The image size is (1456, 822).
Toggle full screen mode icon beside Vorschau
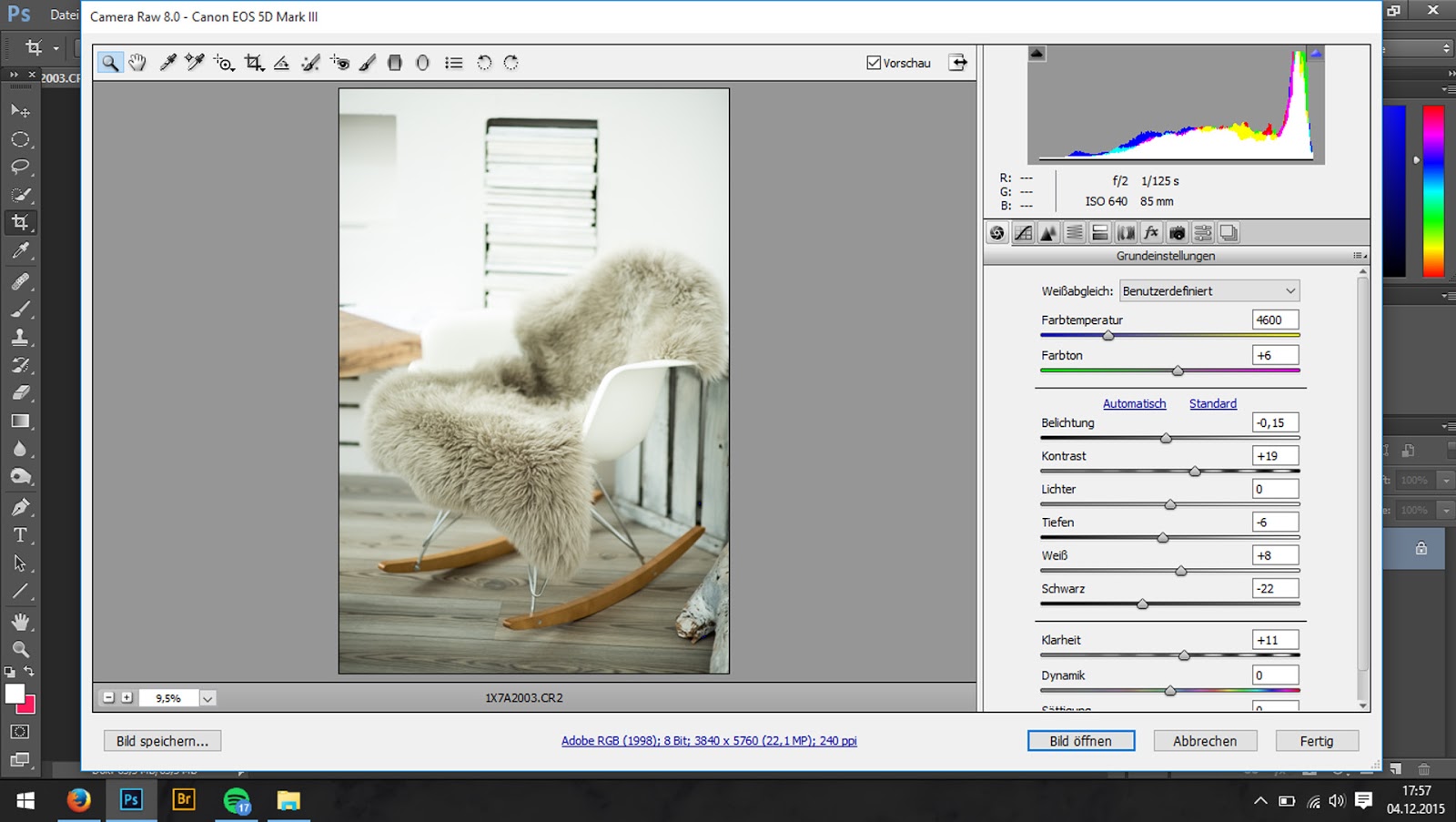click(x=957, y=63)
